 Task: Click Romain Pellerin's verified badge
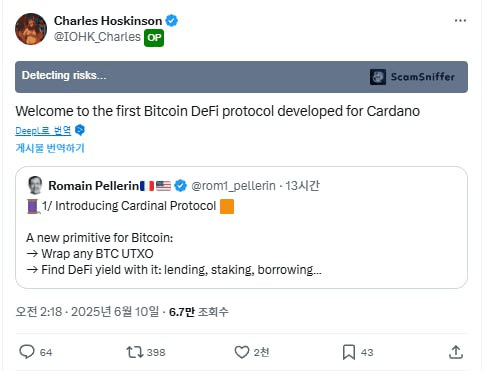click(x=180, y=186)
